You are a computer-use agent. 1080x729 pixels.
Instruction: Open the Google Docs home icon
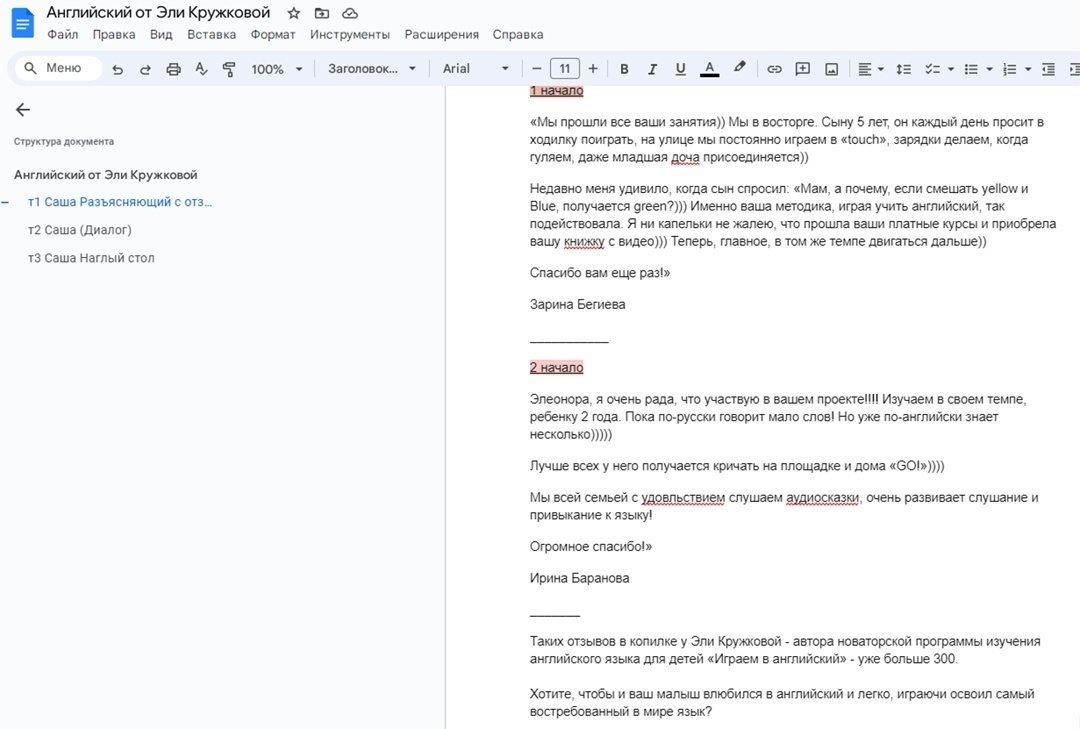point(22,23)
